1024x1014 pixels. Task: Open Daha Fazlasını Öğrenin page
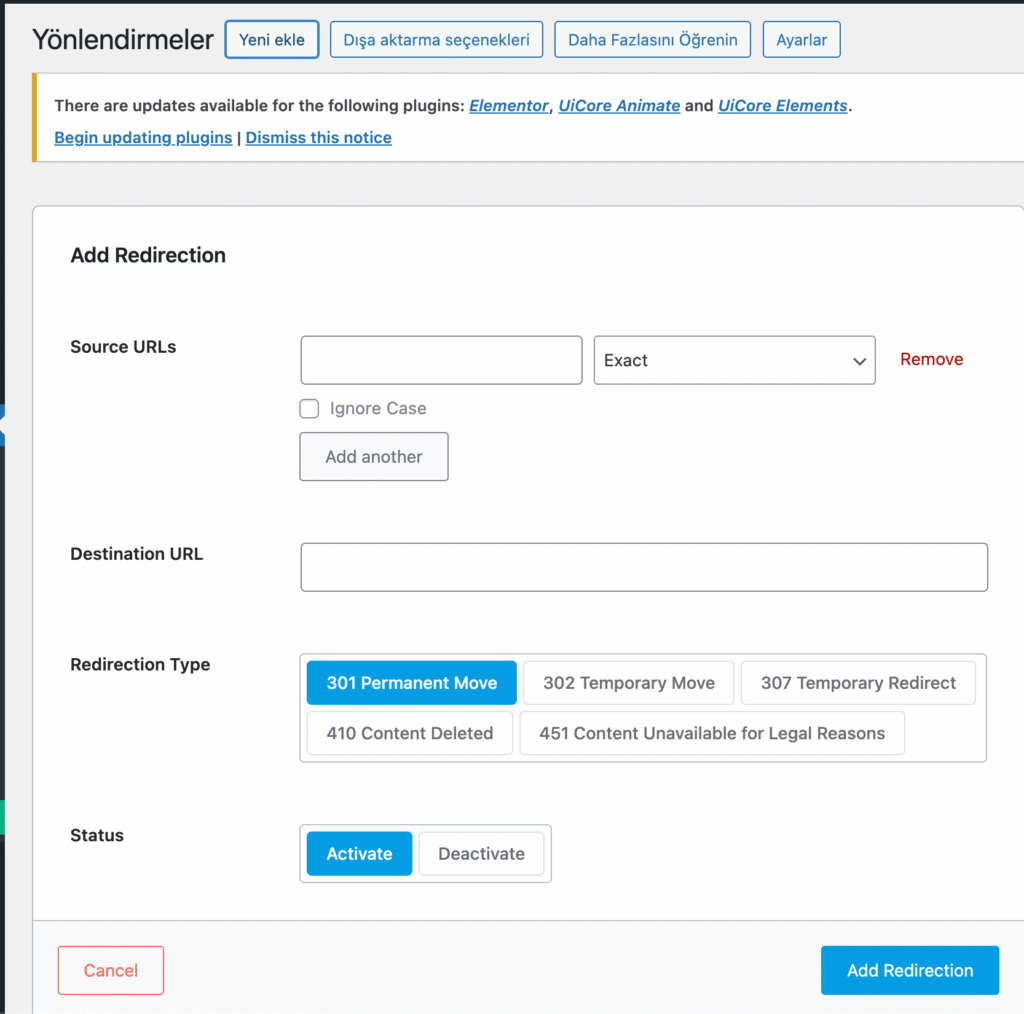tap(652, 40)
